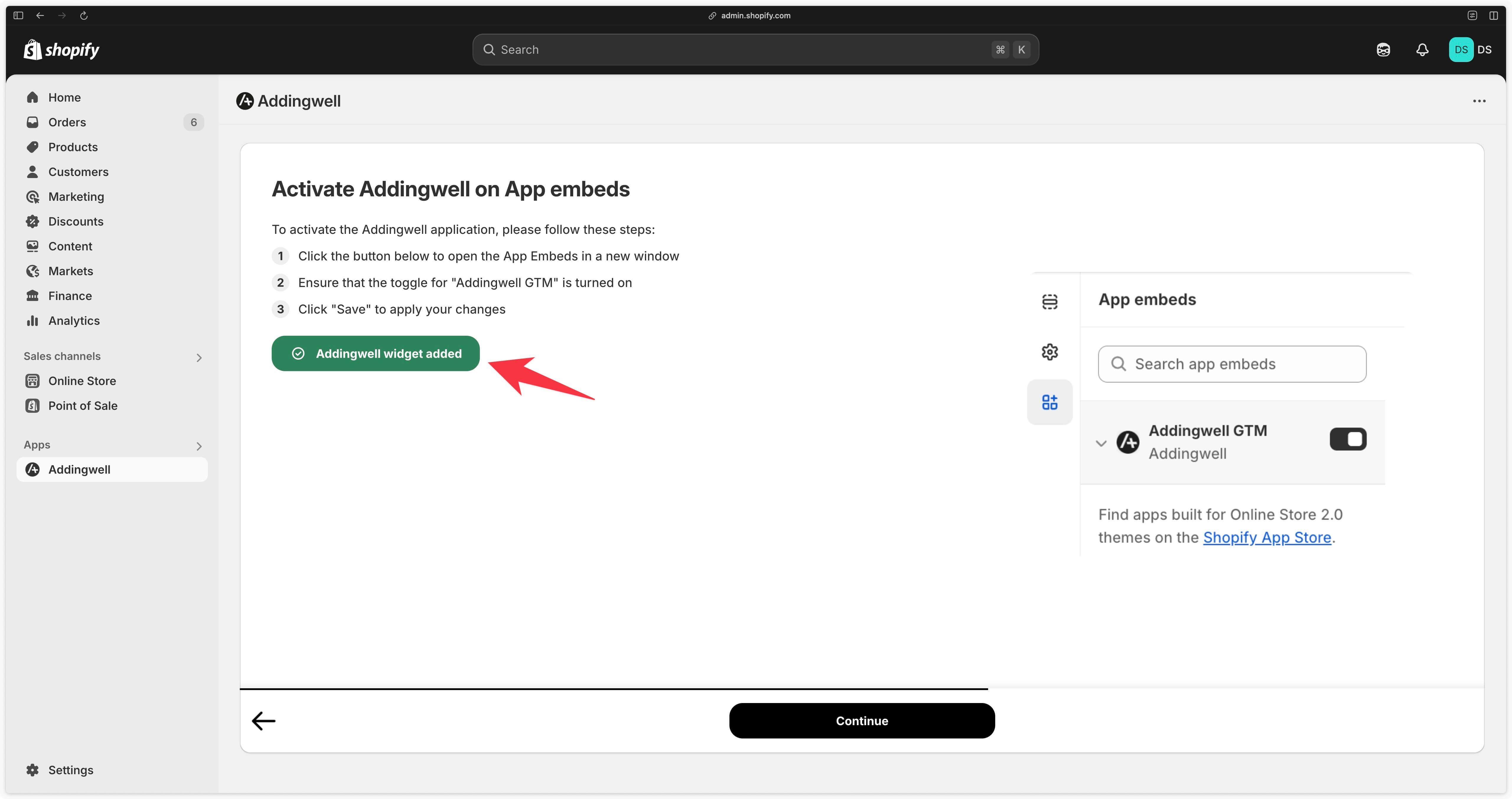Click the Addingwell app icon in sidebar

tap(32, 470)
